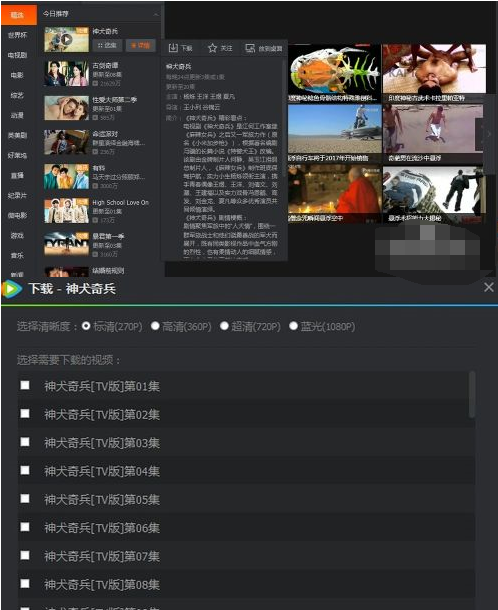498x610 pixels.
Task: Click the 神犬奇兵 details popup scrollbar
Action: pyautogui.click(x=285, y=117)
